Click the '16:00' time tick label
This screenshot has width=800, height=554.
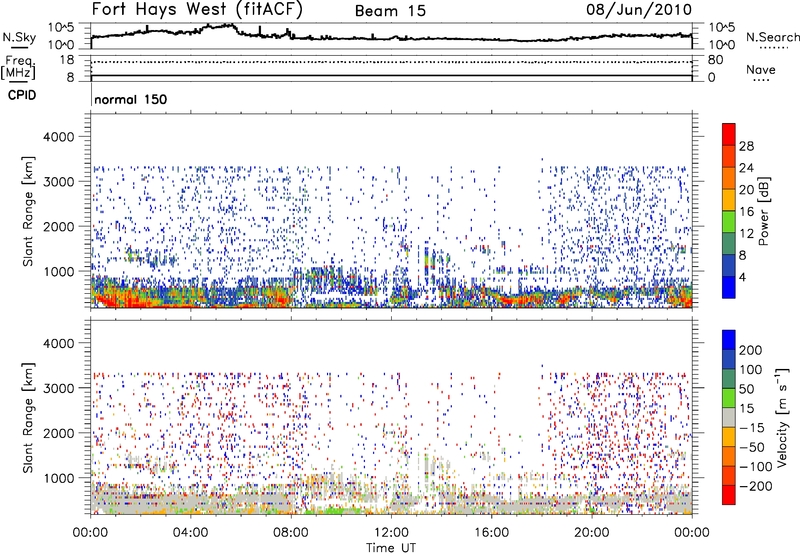[x=491, y=533]
